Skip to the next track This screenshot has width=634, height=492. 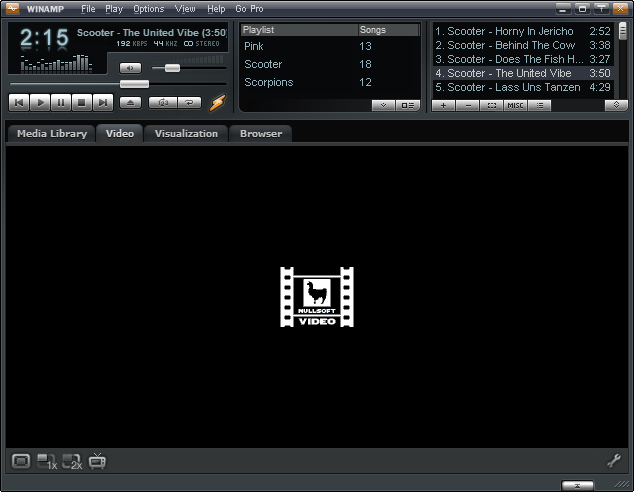tap(103, 102)
